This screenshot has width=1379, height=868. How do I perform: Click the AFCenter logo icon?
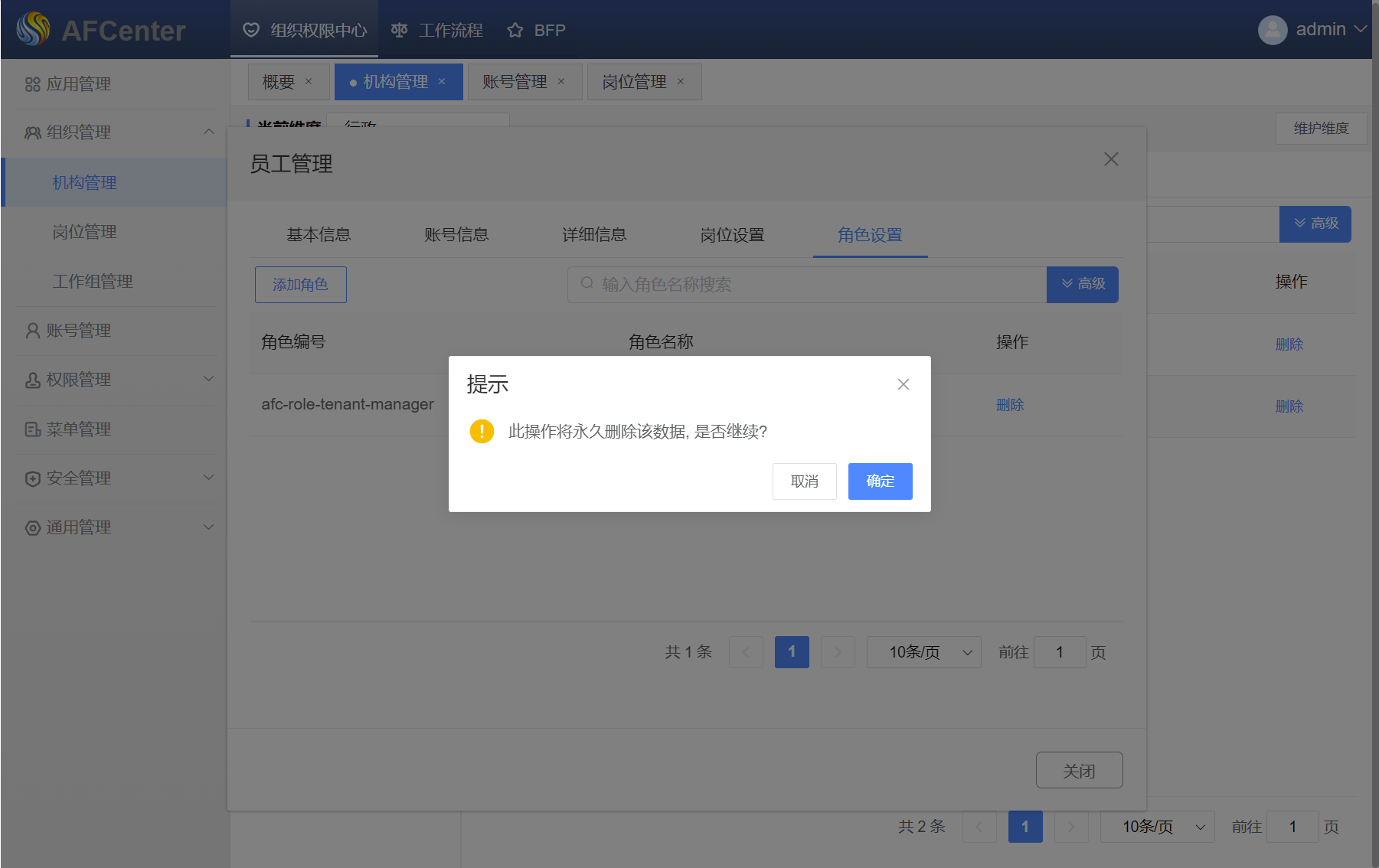tap(33, 30)
